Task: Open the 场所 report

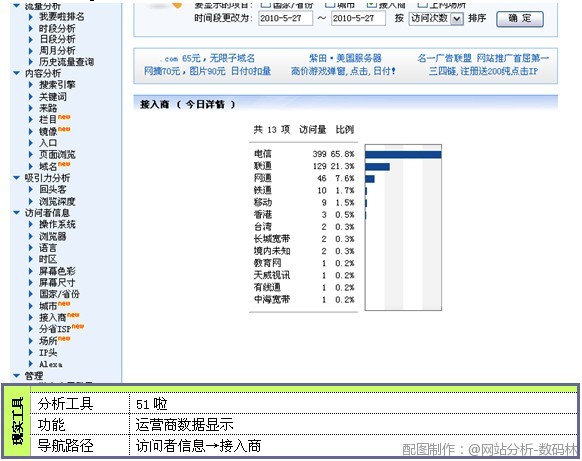Action: (x=48, y=341)
